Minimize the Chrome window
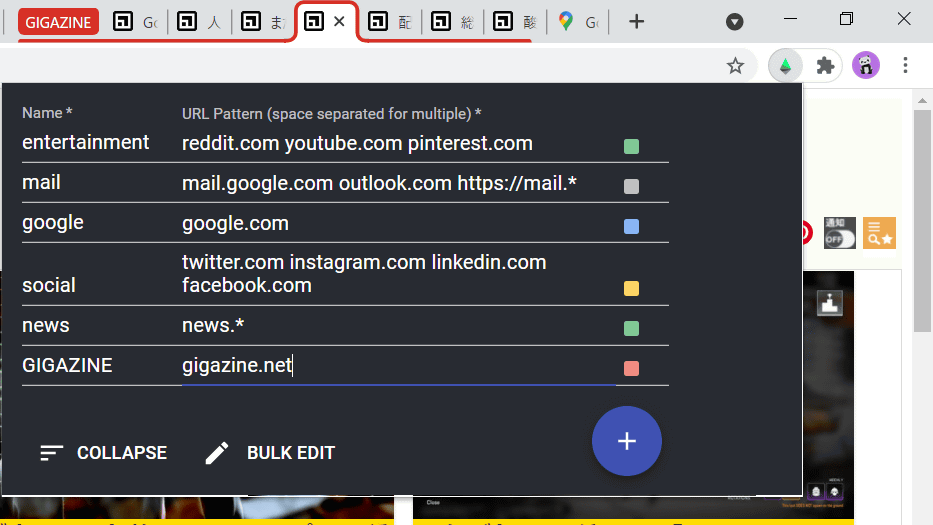This screenshot has height=525, width=933. tap(790, 19)
